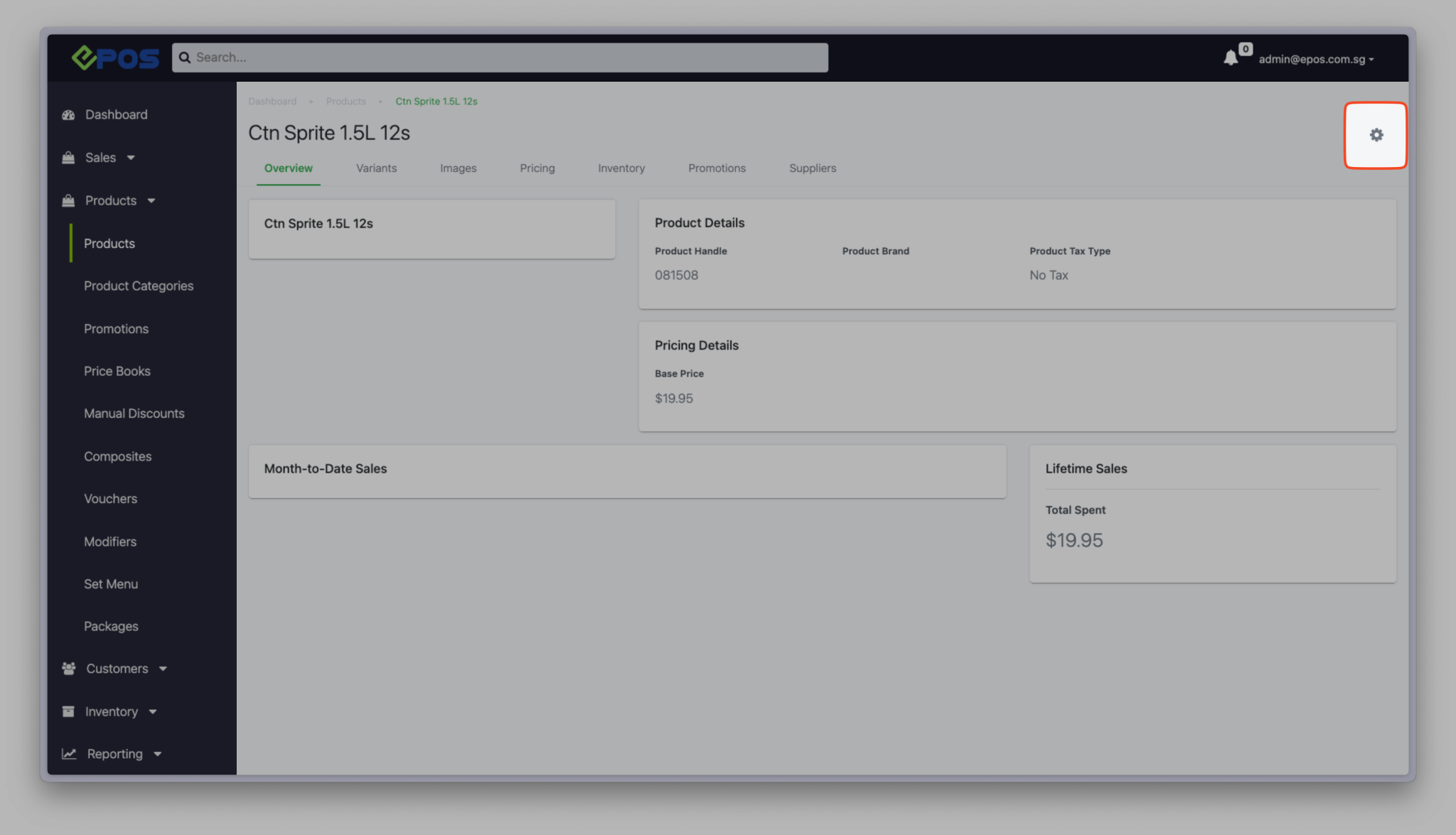Screen dimensions: 1456x835
Task: Select the Sales bag icon
Action: [68, 157]
